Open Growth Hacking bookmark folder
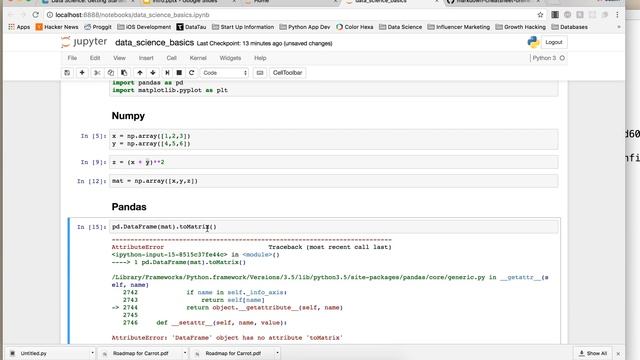The height and width of the screenshot is (360, 640). [520, 27]
